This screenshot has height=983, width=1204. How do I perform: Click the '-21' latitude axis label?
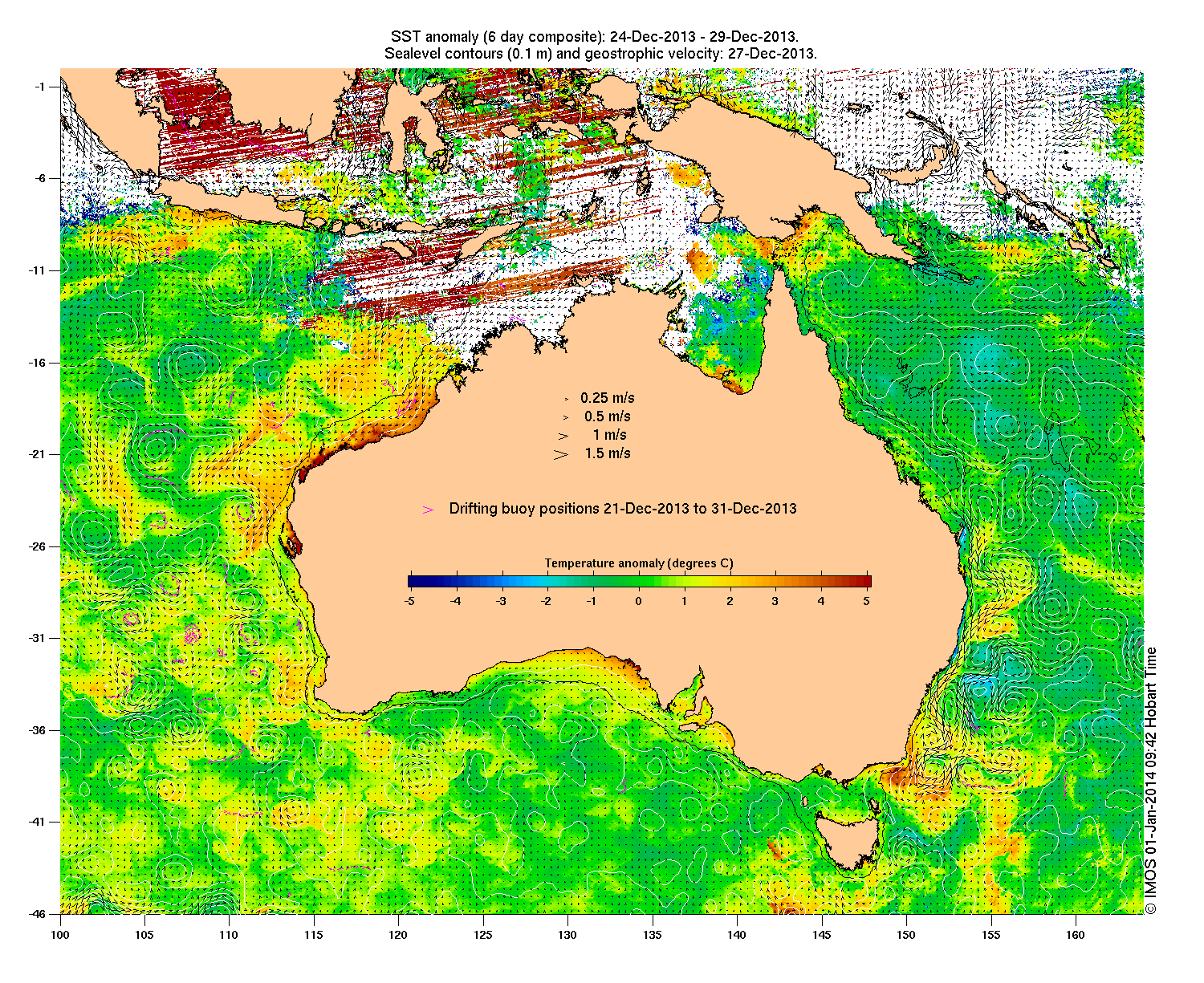tap(38, 454)
